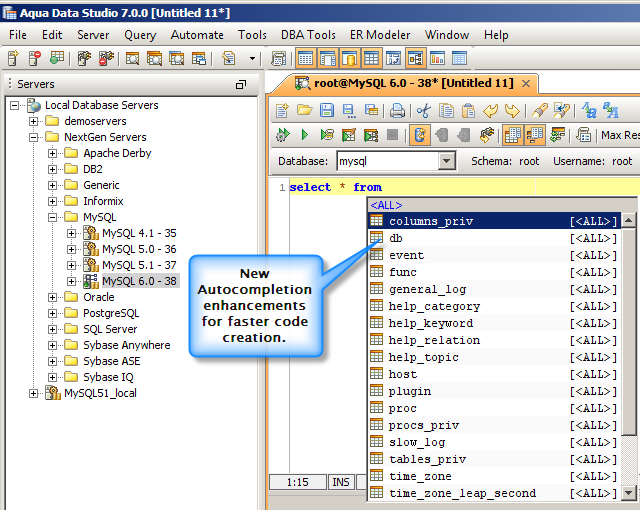The width and height of the screenshot is (640, 510).
Task: Toggle the highlighted diagram view button
Action: tap(415, 59)
